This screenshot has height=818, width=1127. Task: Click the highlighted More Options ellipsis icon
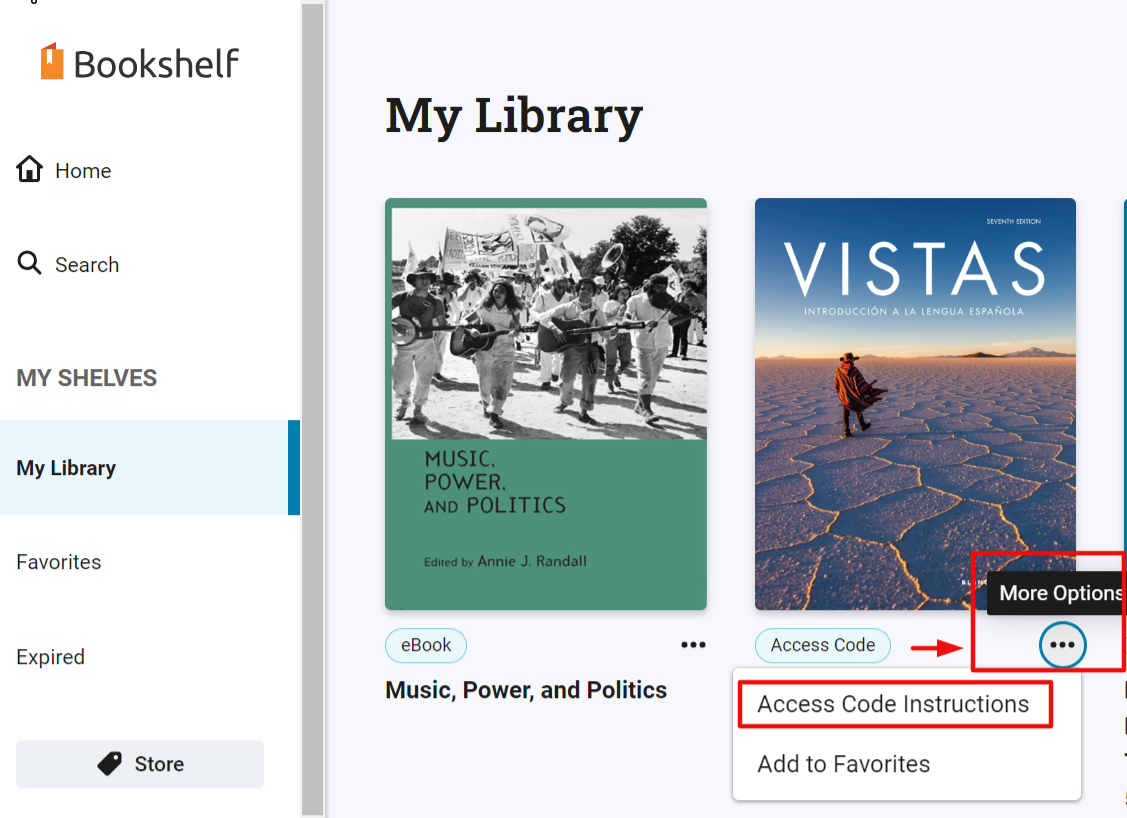tap(1062, 645)
